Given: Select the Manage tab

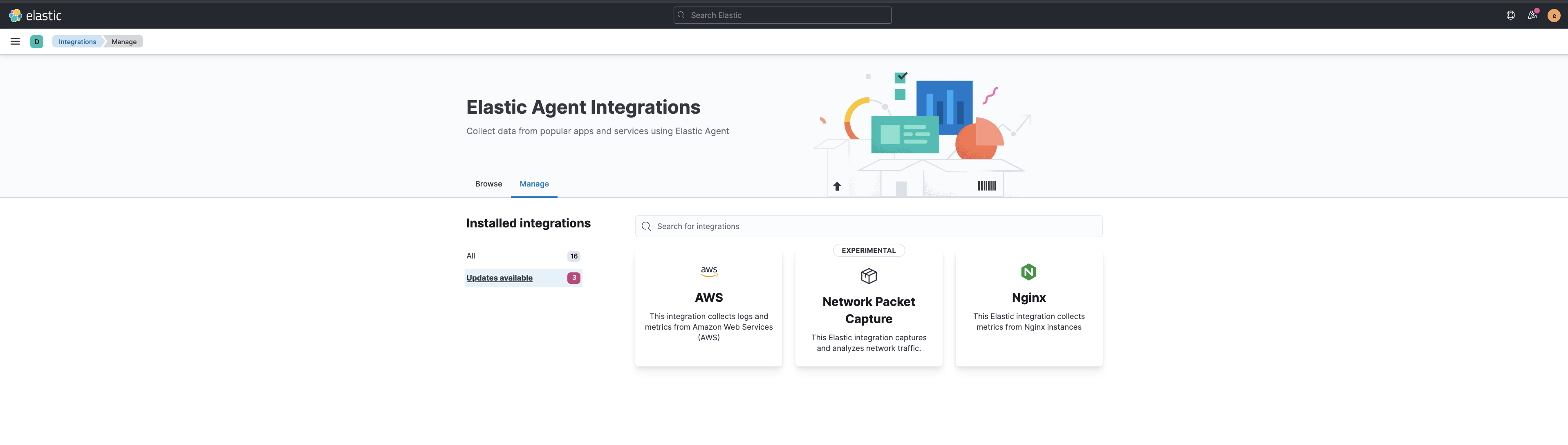Looking at the screenshot, I should pyautogui.click(x=534, y=183).
